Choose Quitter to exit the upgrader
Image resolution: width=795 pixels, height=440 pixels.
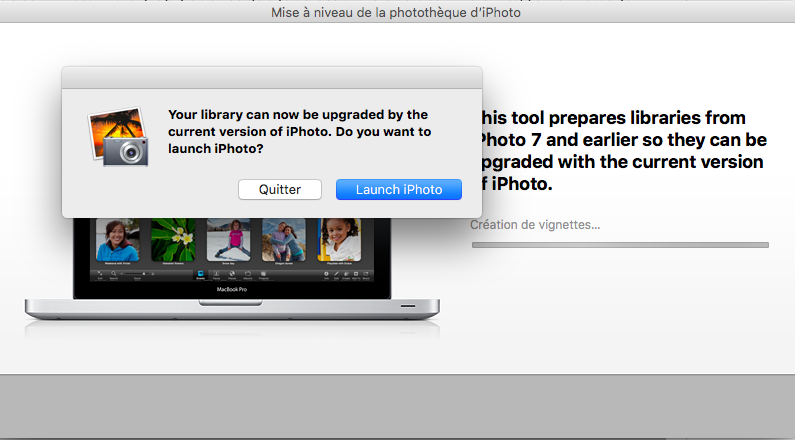pyautogui.click(x=280, y=189)
